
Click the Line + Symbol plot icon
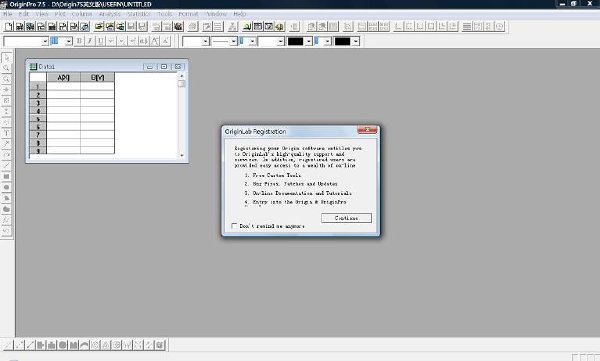(x=30, y=345)
